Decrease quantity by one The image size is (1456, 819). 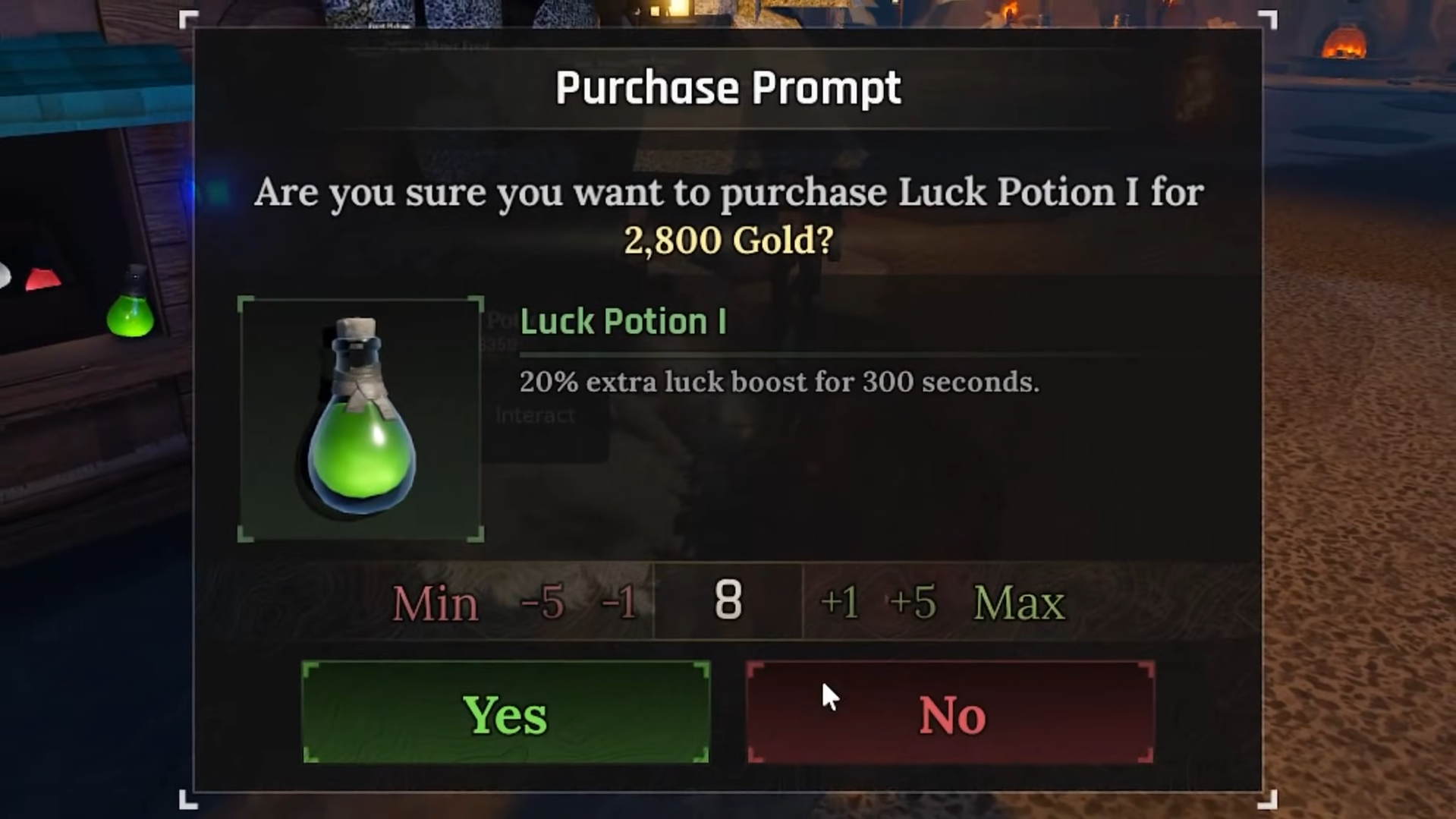point(618,603)
